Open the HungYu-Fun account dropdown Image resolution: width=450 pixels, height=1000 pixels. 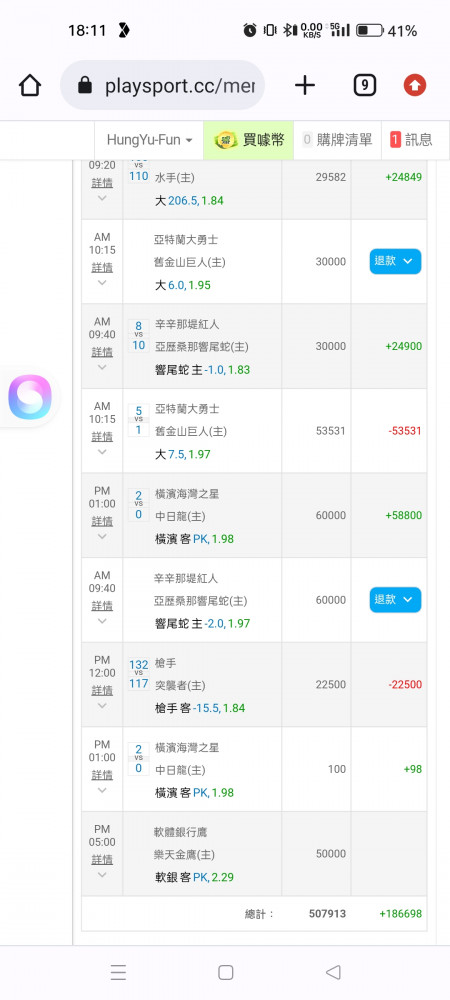point(149,140)
